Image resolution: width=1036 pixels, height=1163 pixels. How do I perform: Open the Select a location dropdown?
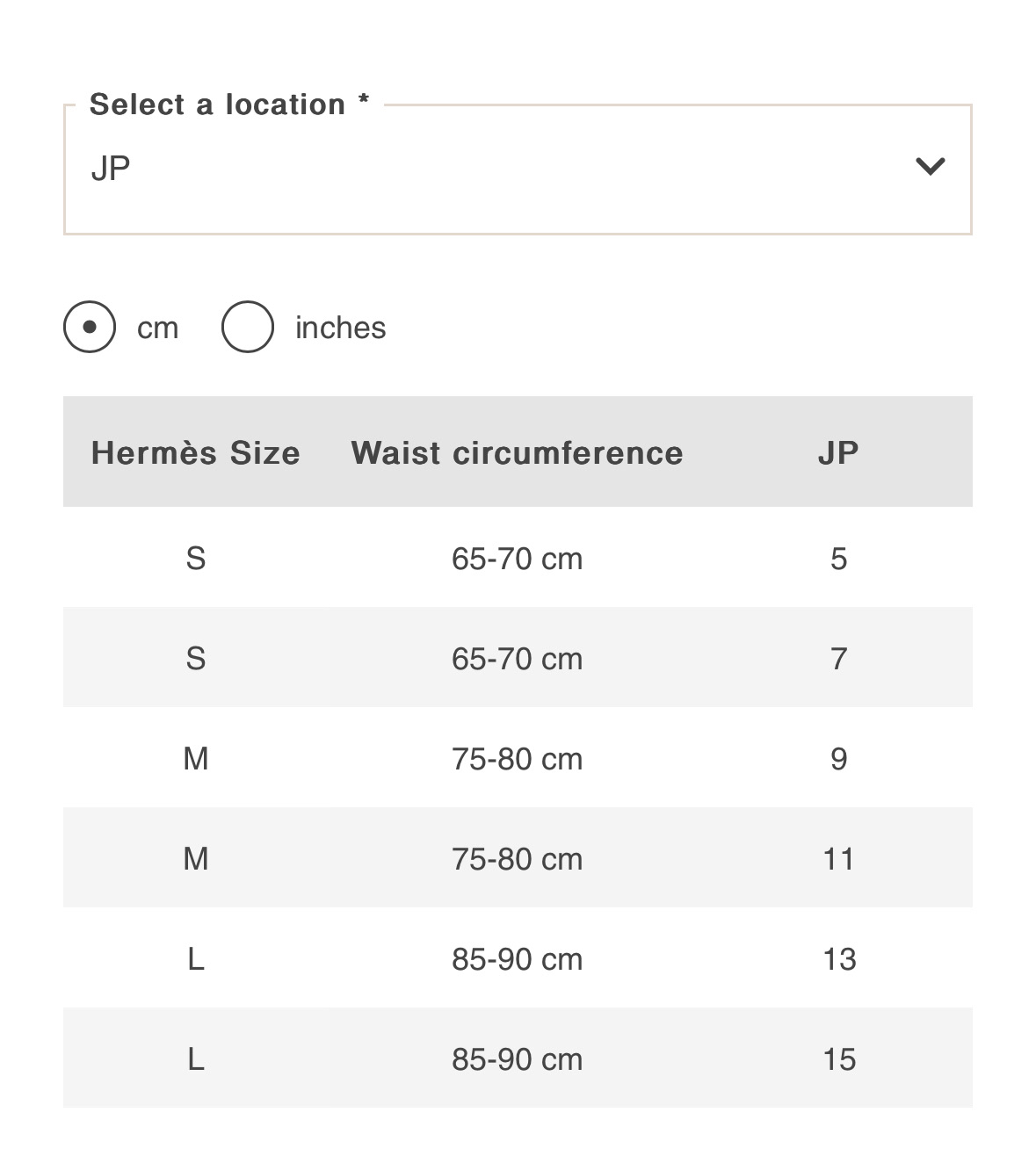click(518, 170)
